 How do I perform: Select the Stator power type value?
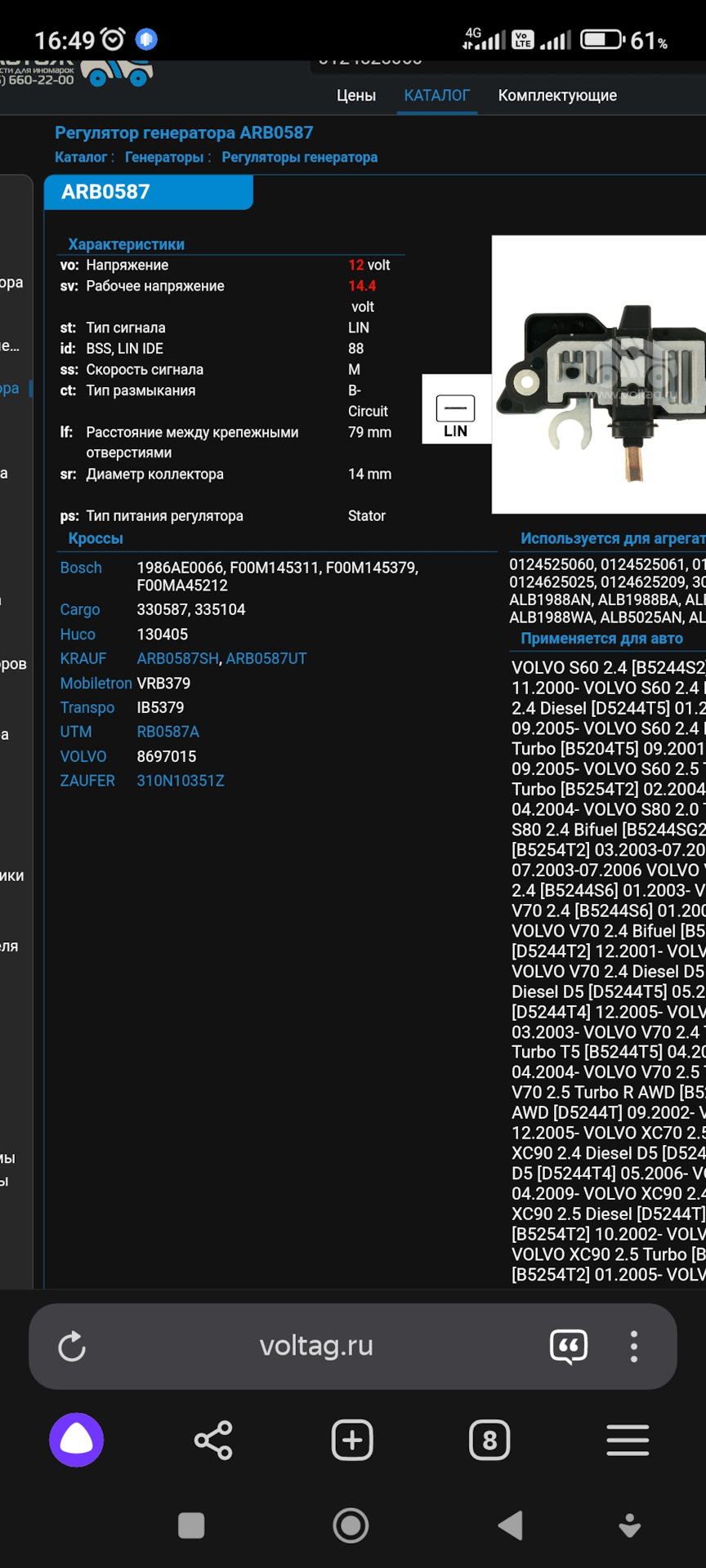coord(367,515)
